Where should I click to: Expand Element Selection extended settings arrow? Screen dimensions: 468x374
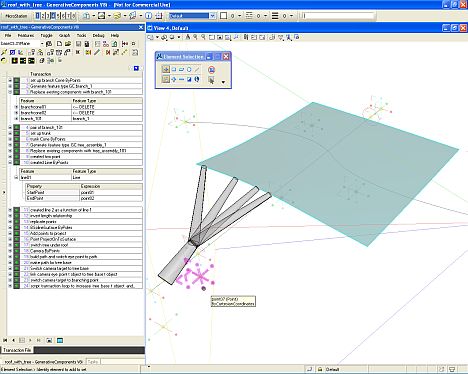[223, 82]
